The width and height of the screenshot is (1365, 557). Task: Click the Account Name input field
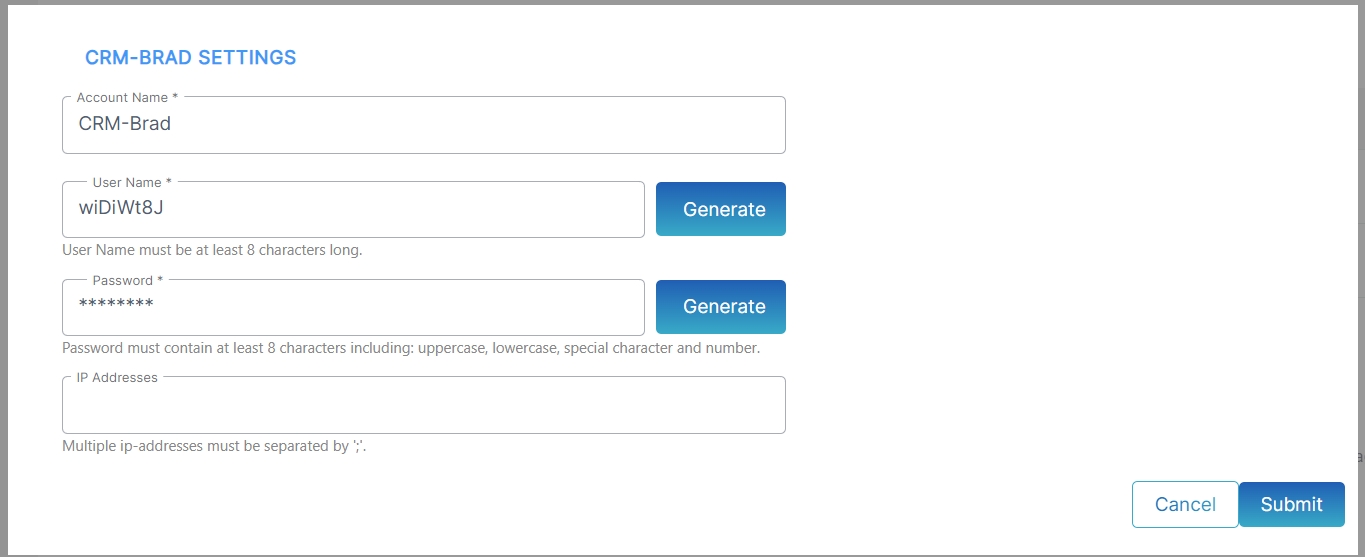423,125
